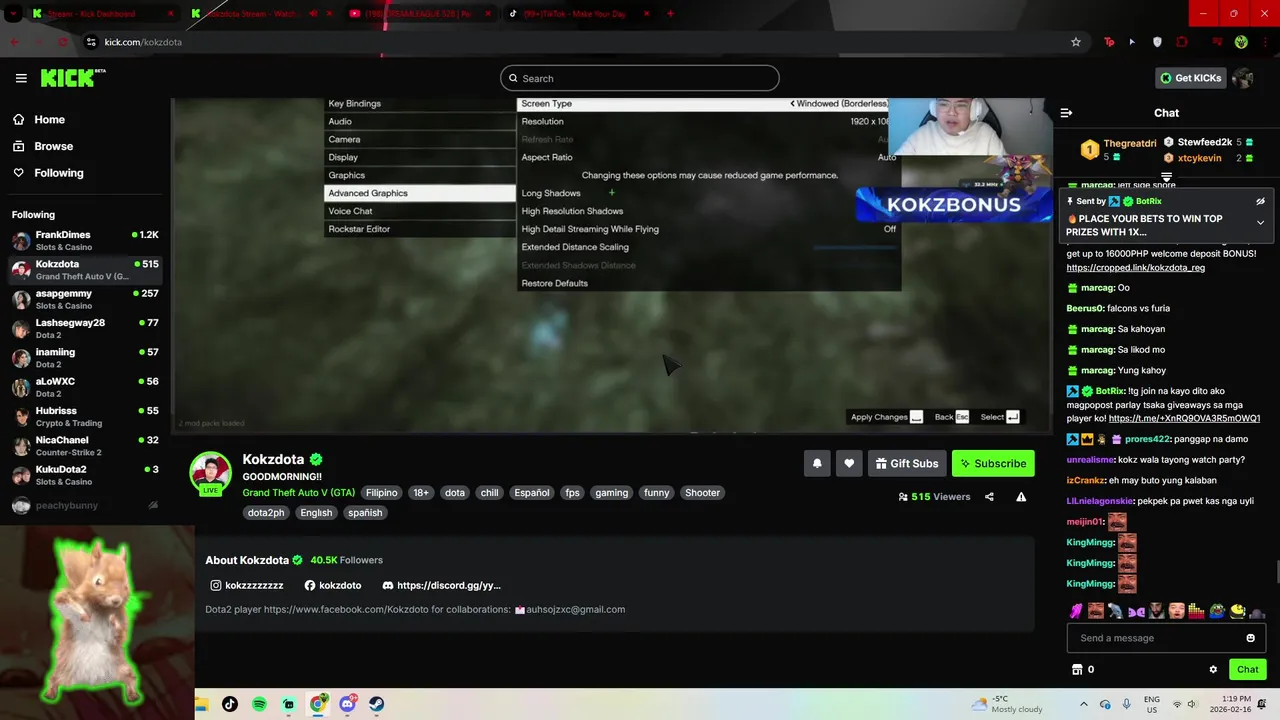Open KukuDota2 channel
The image size is (1280, 720).
[x=85, y=474]
